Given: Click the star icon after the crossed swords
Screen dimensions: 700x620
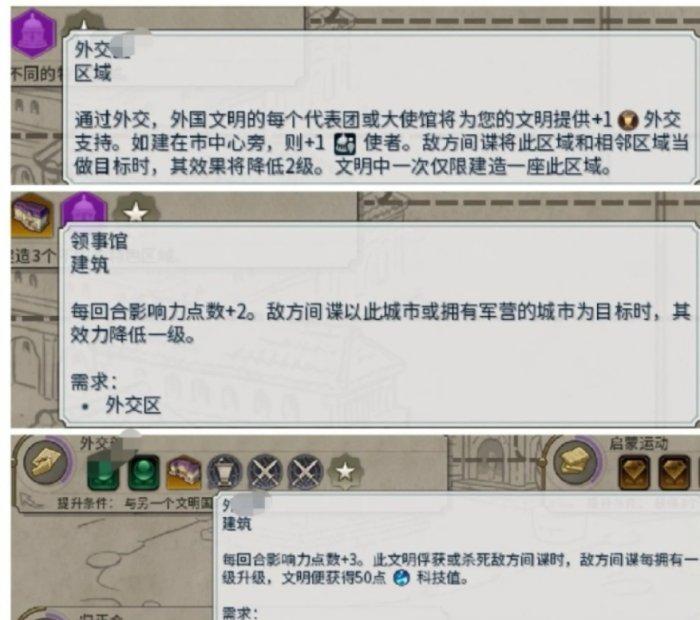Looking at the screenshot, I should (x=345, y=472).
